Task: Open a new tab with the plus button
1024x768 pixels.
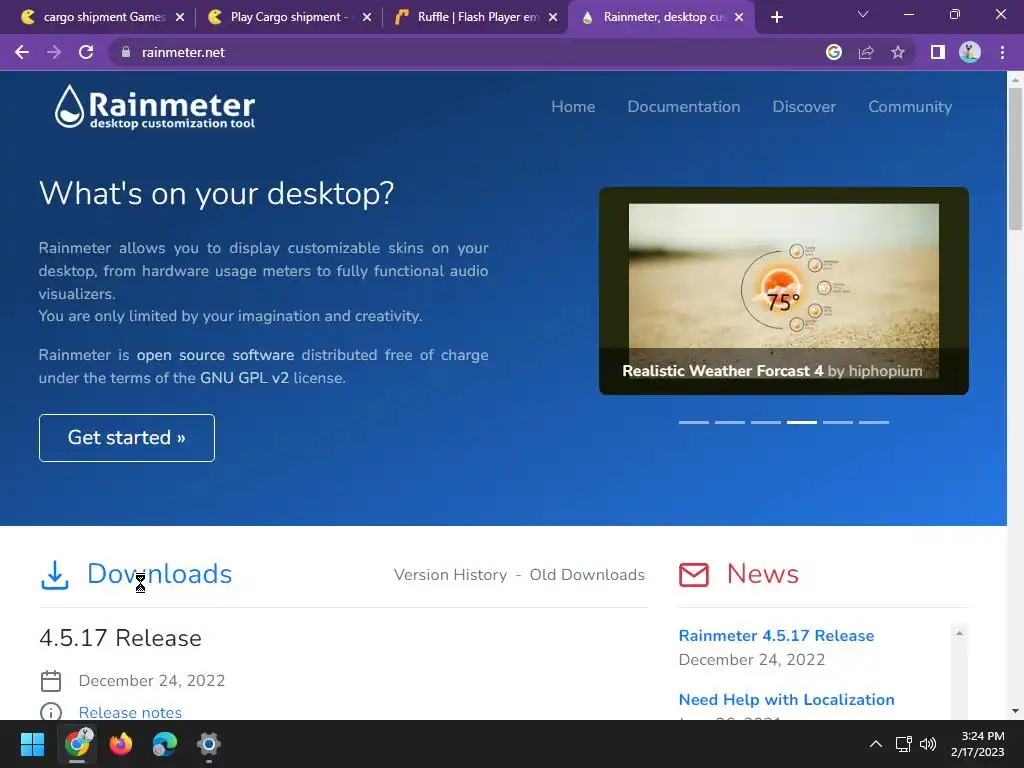Action: click(x=776, y=17)
